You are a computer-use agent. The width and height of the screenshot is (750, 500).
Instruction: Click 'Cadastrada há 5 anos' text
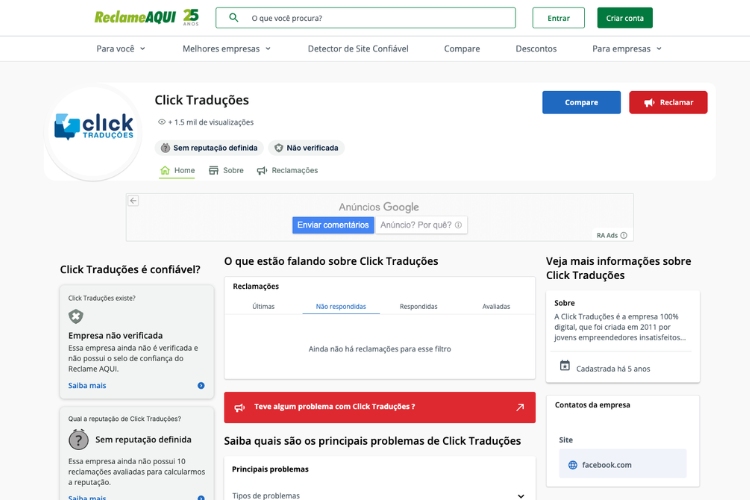pos(613,369)
